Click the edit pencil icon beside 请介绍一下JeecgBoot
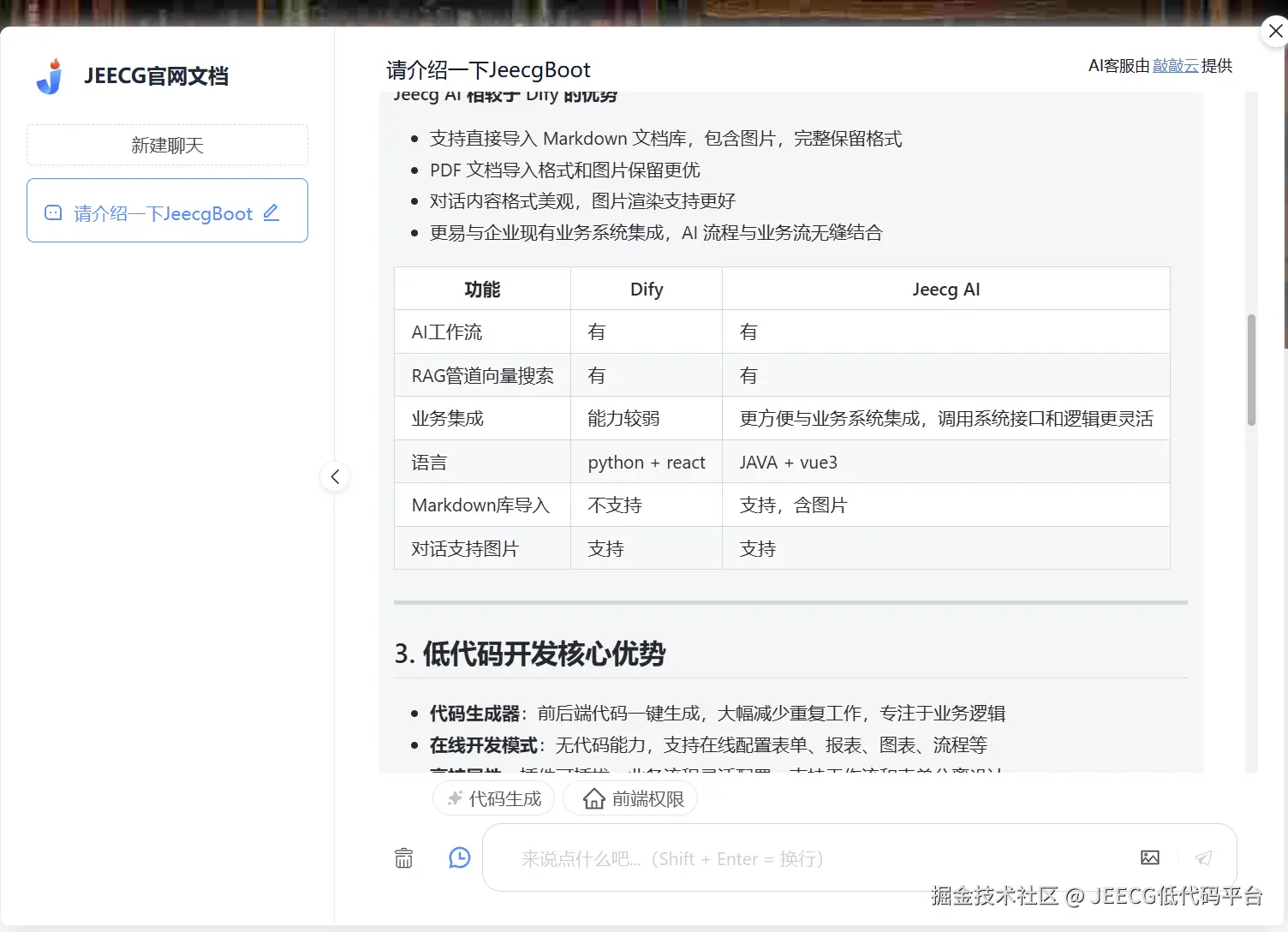 tap(271, 212)
